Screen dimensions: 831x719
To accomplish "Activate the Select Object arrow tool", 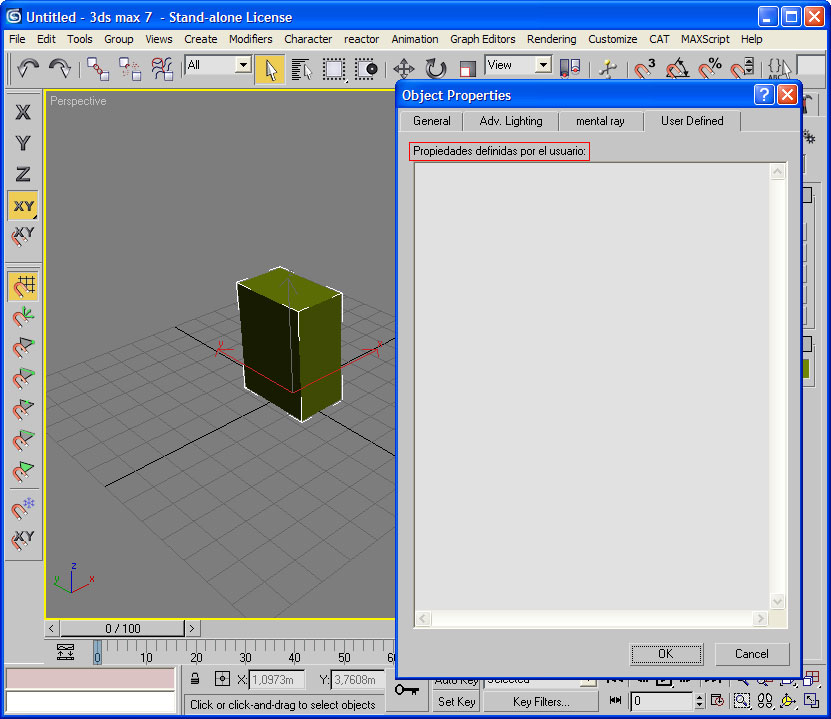I will 270,69.
